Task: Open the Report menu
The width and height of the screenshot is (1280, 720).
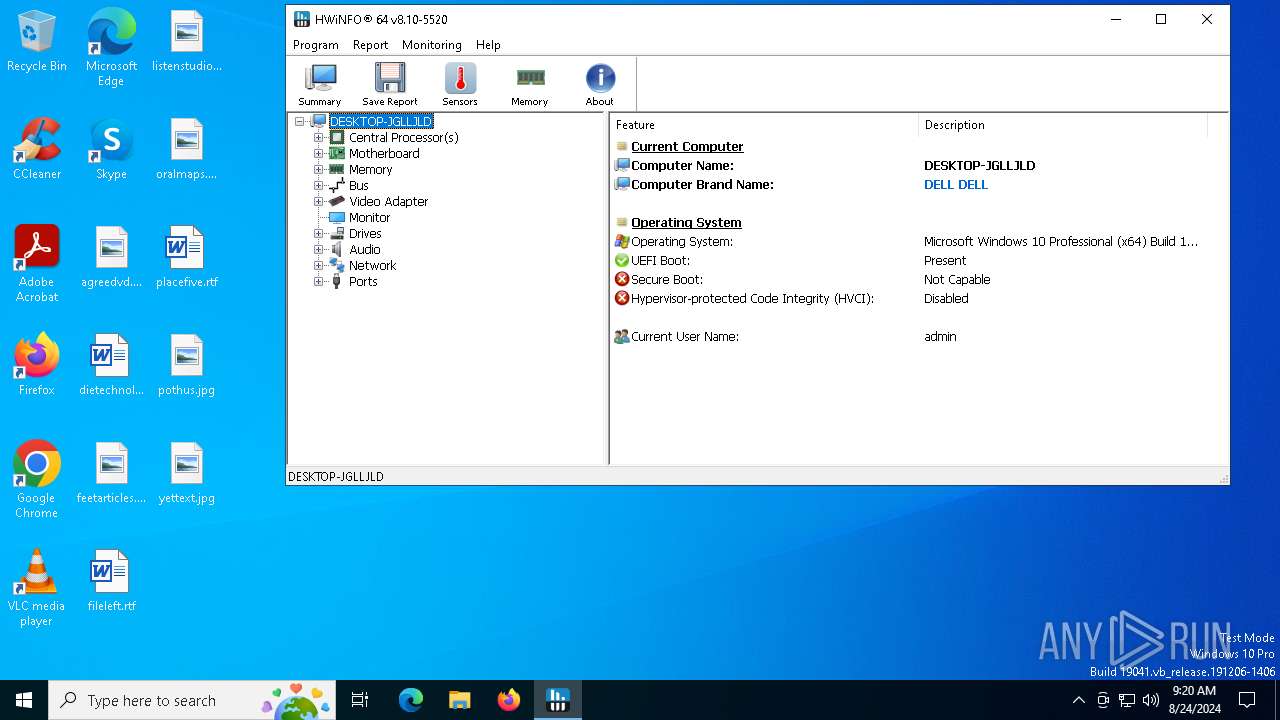Action: (370, 45)
